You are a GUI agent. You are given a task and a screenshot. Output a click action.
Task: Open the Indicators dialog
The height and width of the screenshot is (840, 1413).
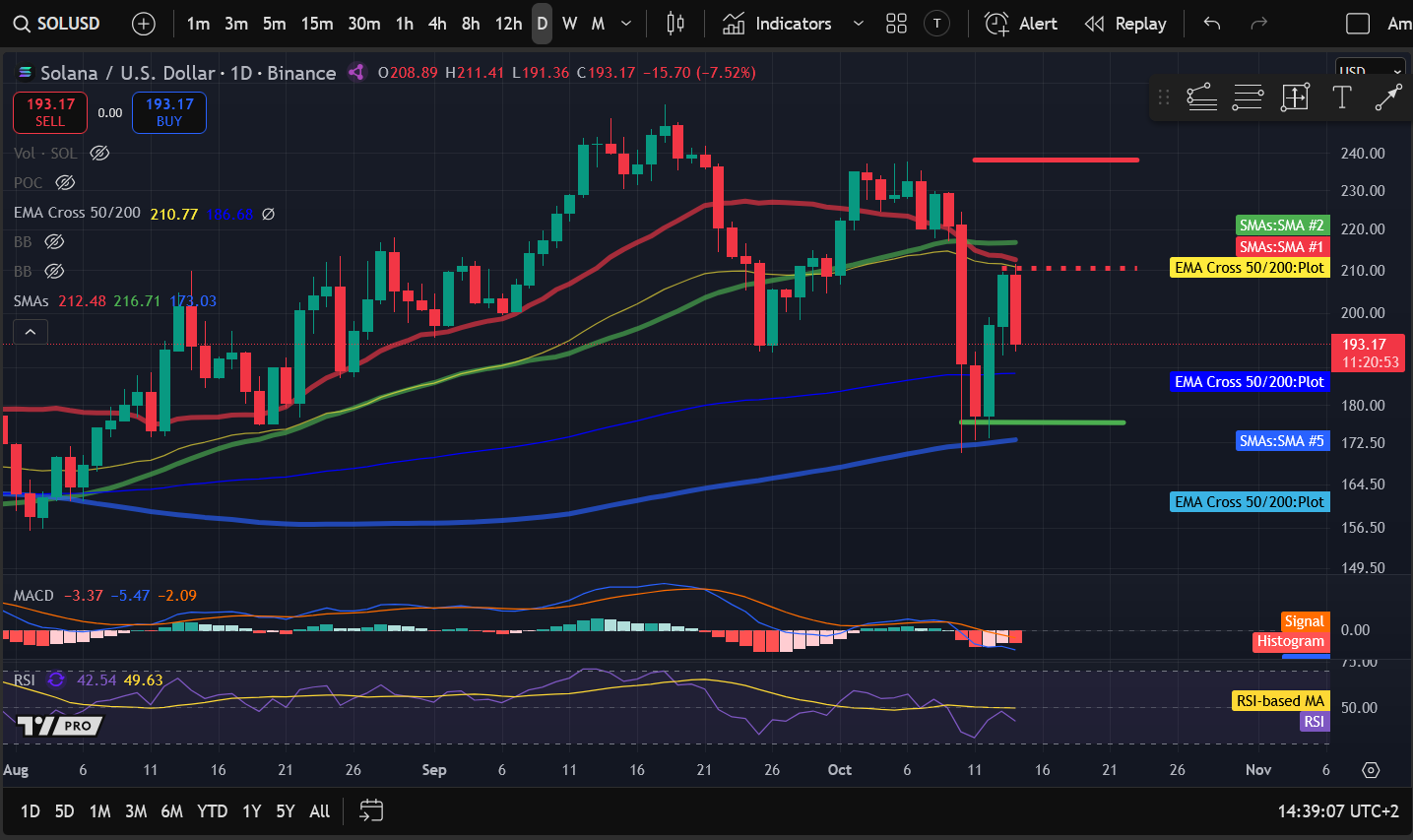coord(777,24)
